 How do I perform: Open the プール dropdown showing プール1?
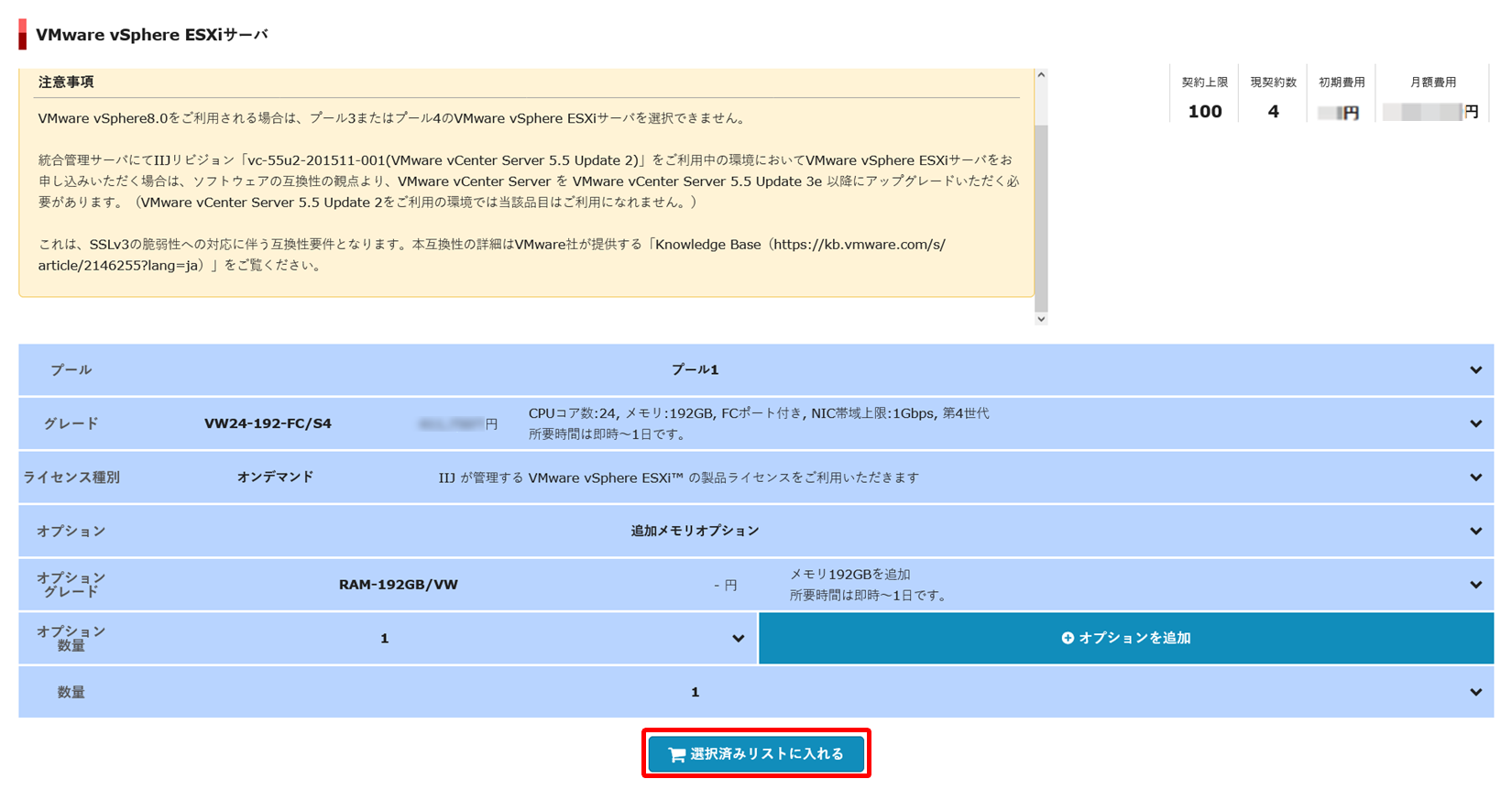(756, 369)
